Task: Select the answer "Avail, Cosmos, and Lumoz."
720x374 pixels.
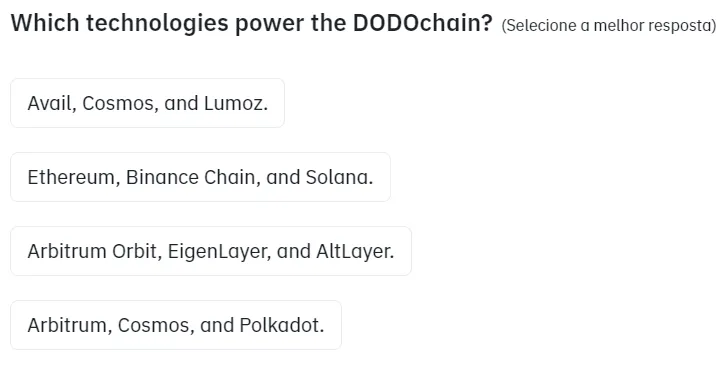Action: 147,103
